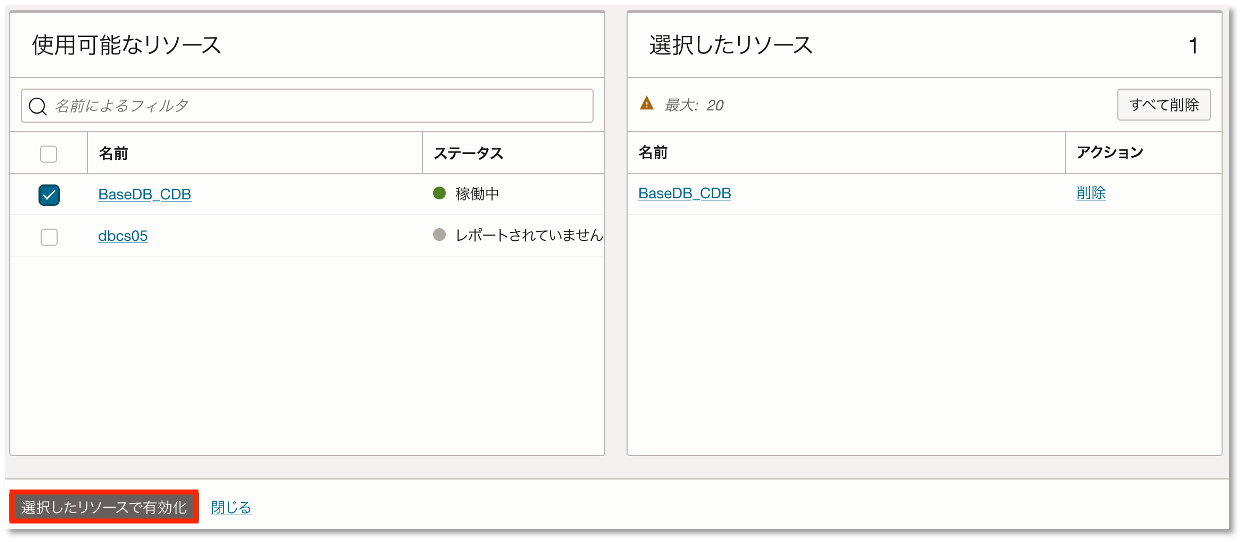Click 名前 column header in selected resources

653,153
